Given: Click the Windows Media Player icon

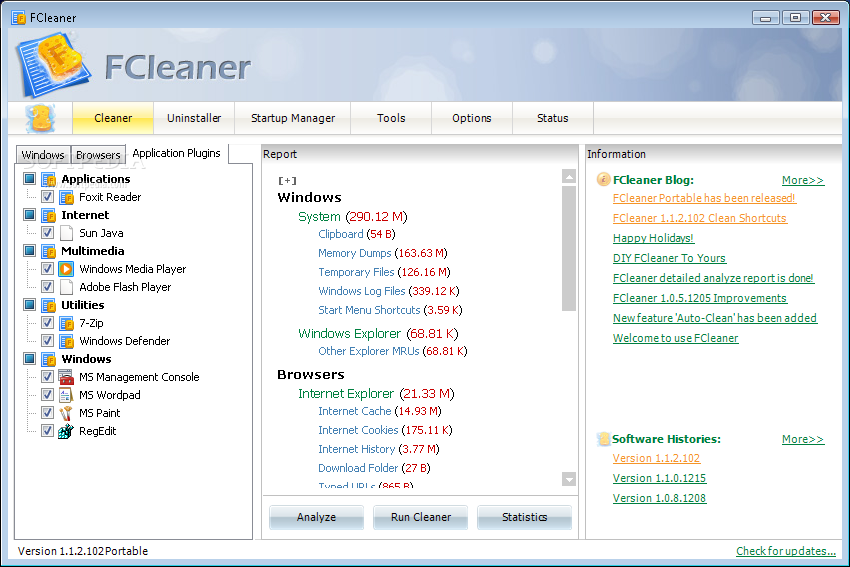Looking at the screenshot, I should coord(66,269).
